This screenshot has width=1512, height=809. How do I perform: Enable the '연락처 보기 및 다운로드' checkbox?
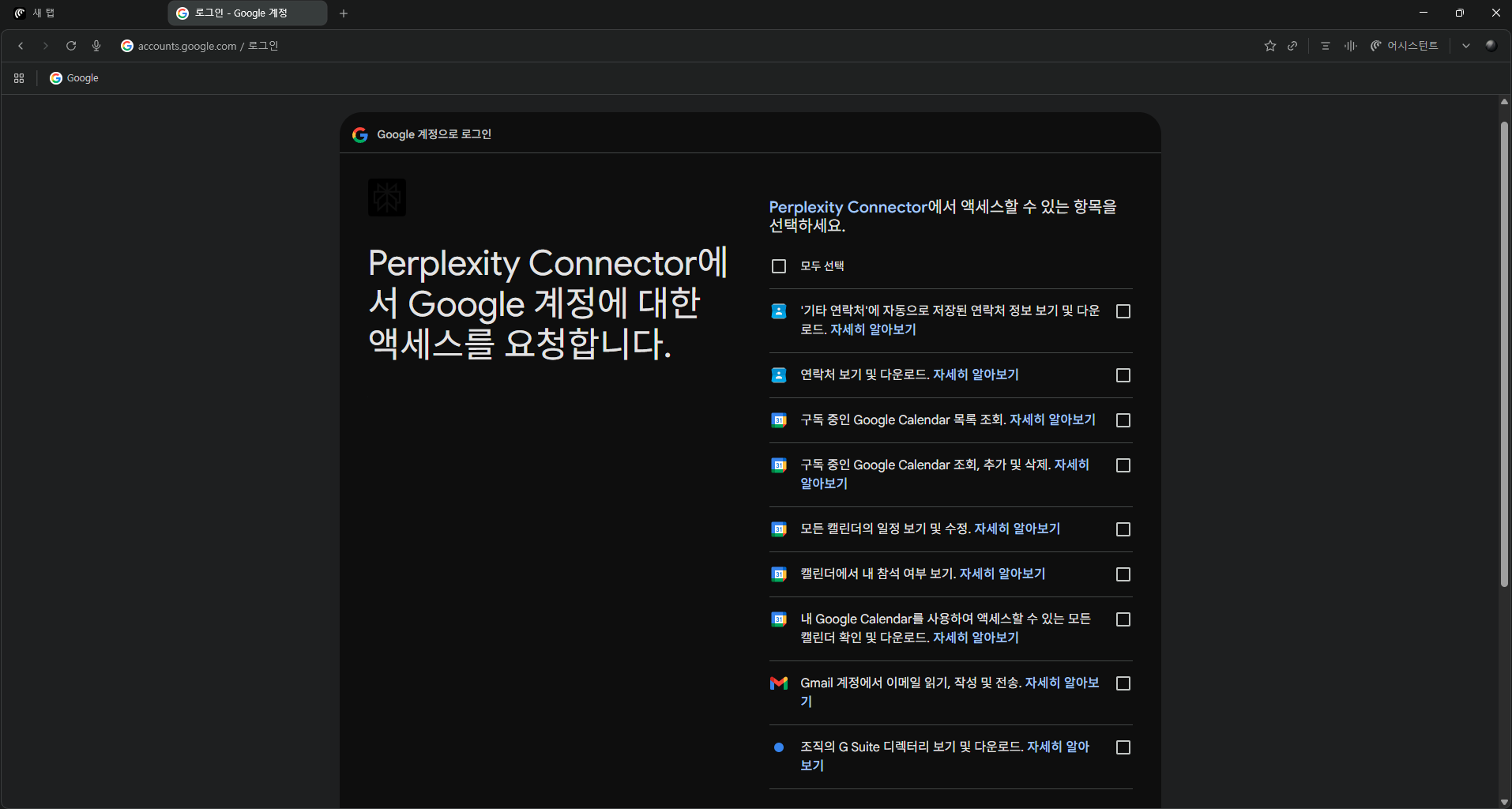pyautogui.click(x=1123, y=375)
